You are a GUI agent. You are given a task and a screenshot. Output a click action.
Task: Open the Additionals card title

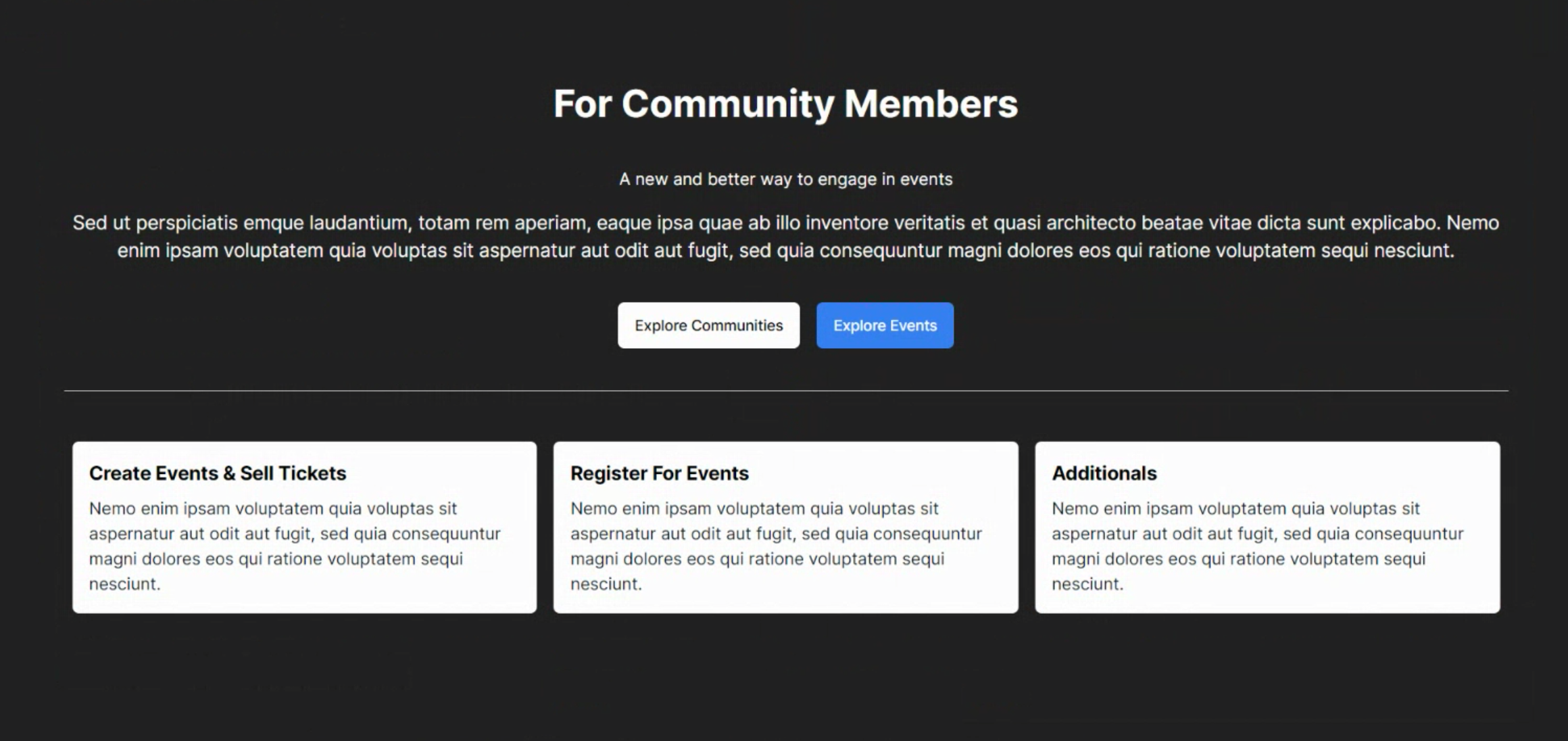[1104, 473]
